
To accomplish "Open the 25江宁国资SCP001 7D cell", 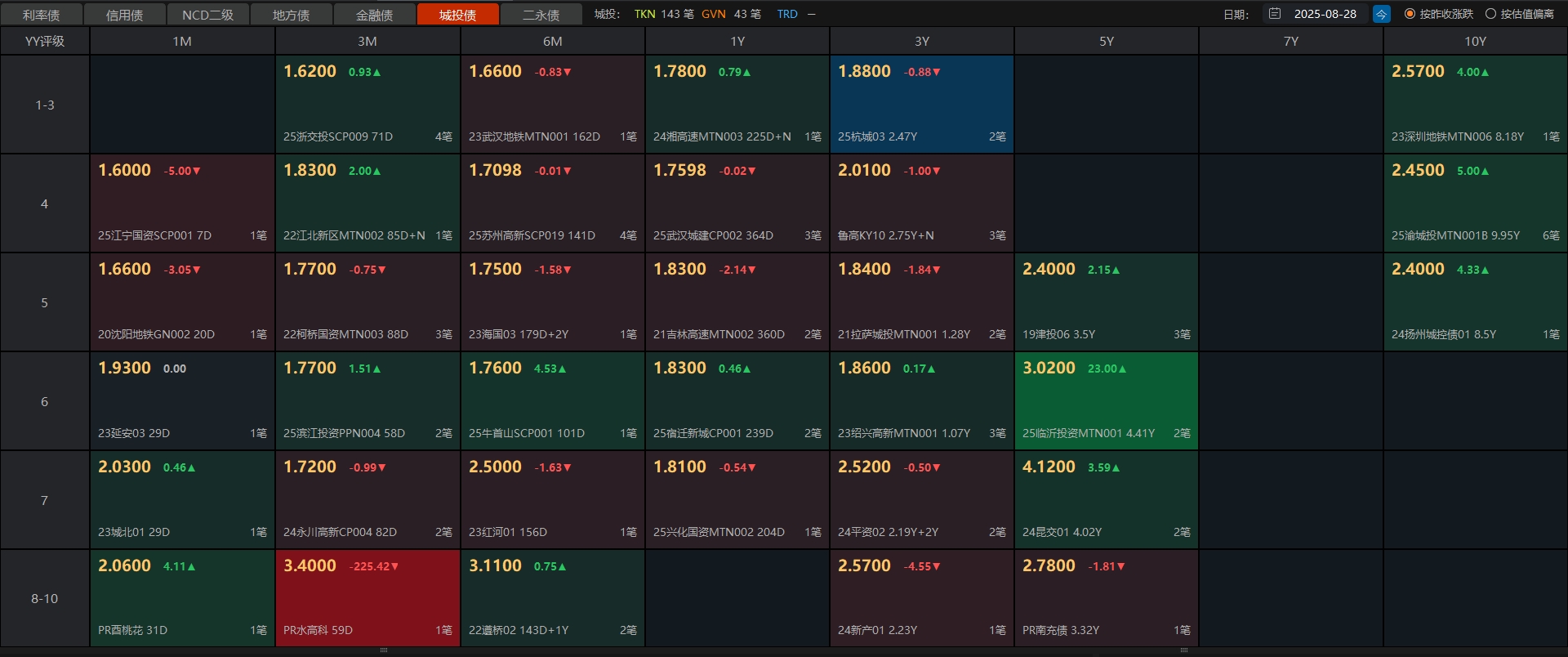I will 182,203.
